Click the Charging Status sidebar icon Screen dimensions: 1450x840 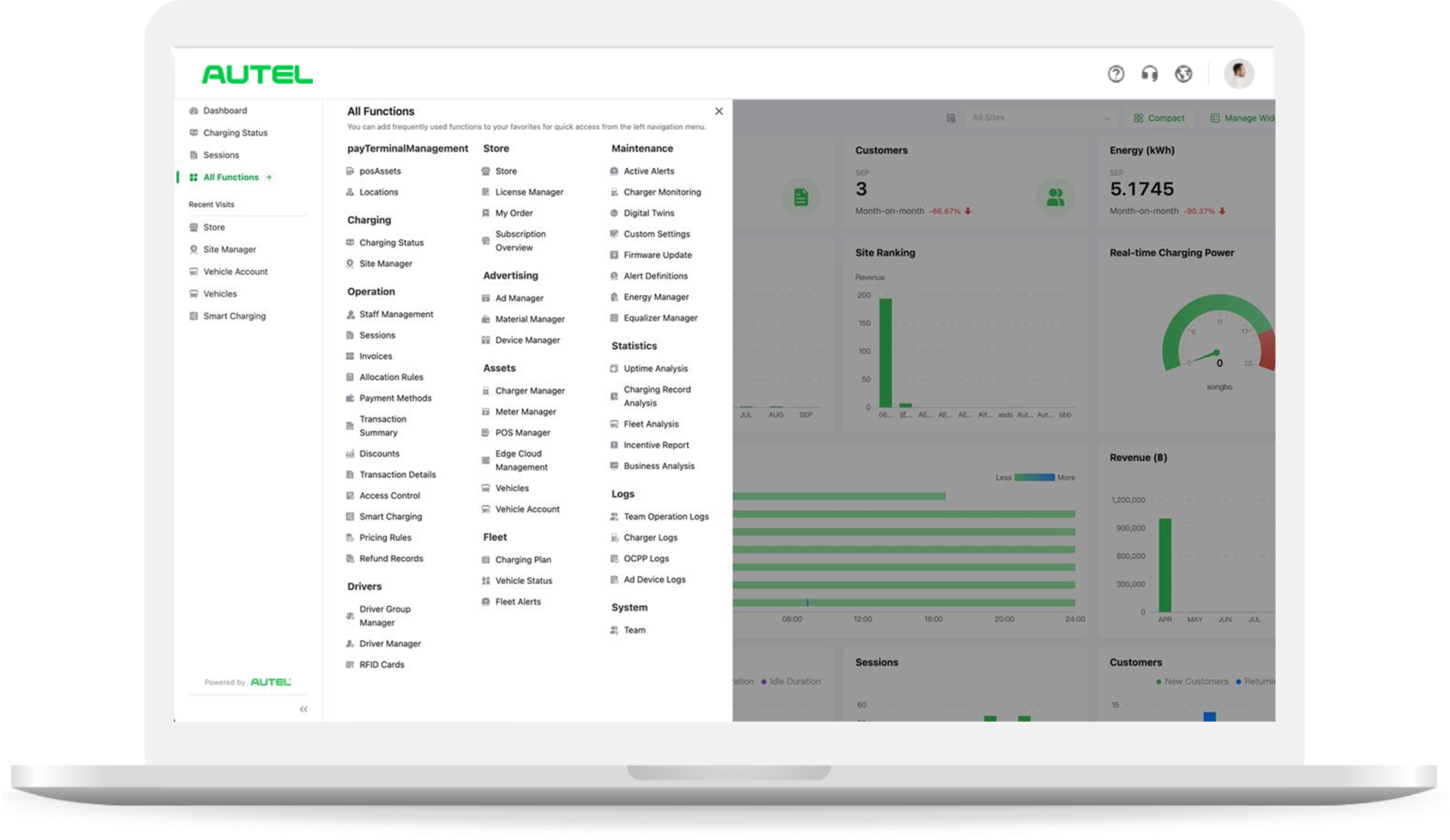(194, 133)
